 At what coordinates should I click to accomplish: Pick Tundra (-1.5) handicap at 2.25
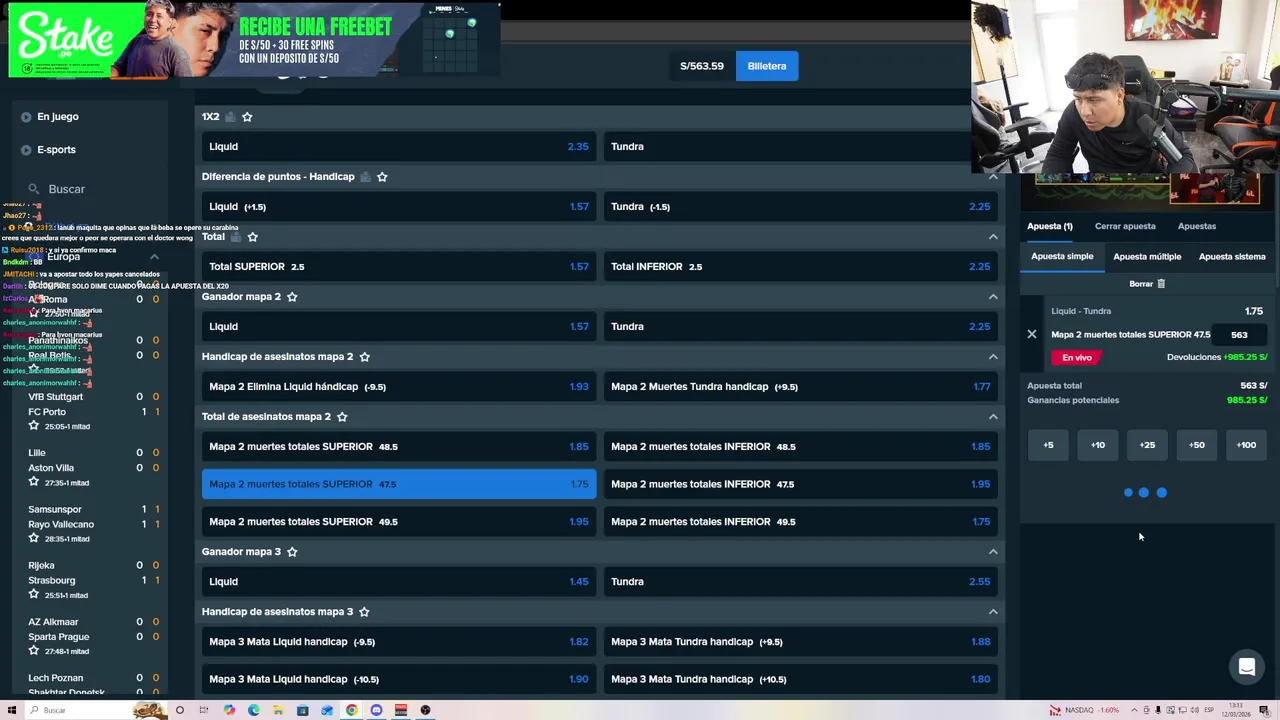[x=800, y=207]
